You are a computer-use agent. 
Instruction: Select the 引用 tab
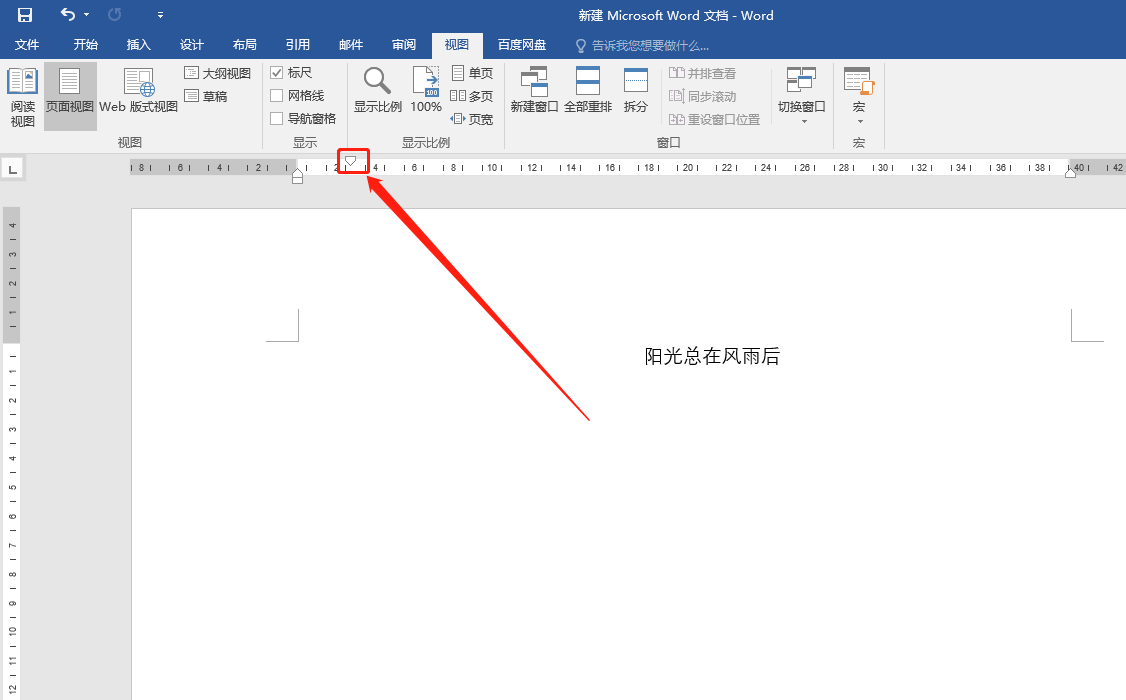(298, 45)
